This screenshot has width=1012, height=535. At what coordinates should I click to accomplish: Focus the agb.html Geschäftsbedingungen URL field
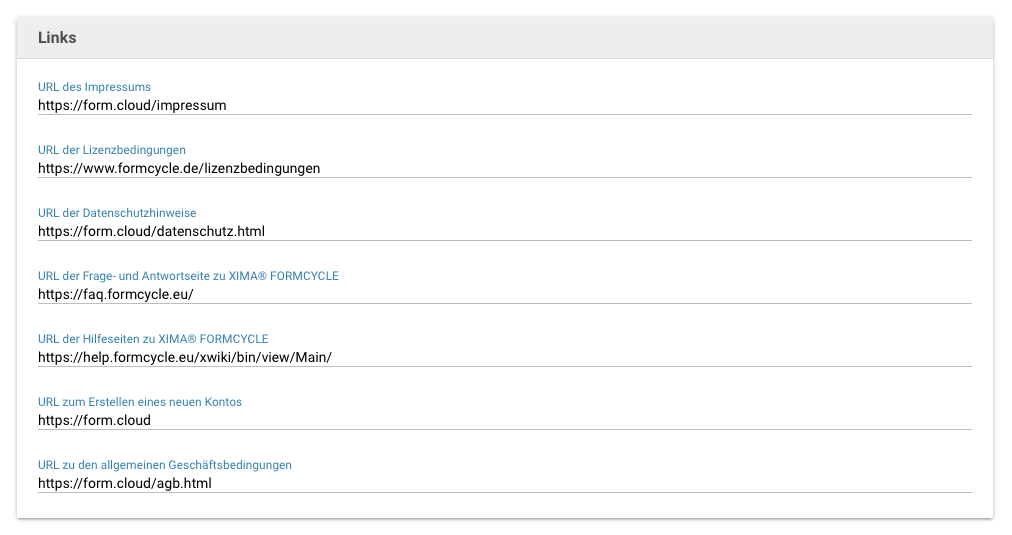click(x=504, y=483)
